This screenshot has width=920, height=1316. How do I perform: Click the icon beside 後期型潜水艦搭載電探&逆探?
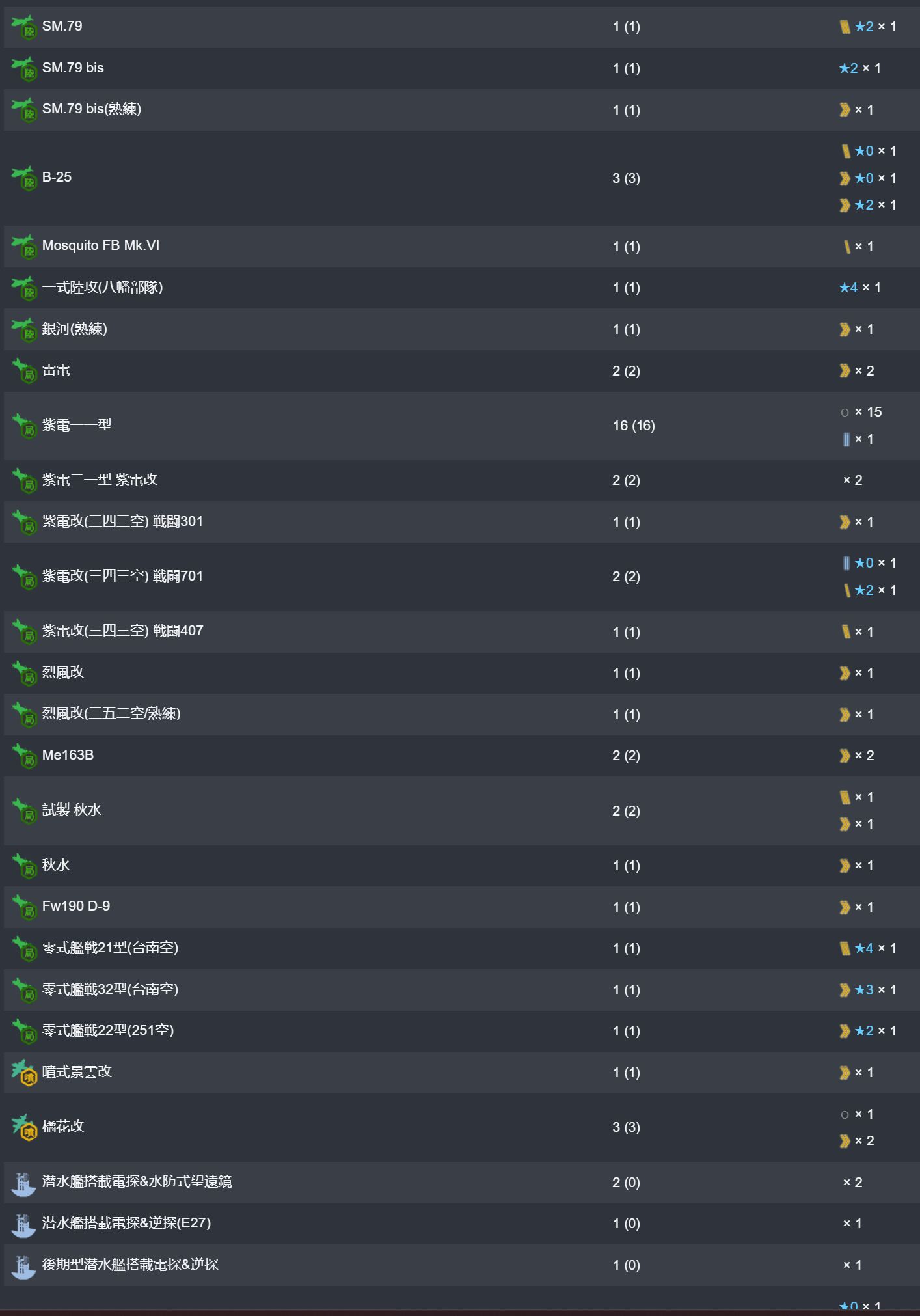(24, 1266)
